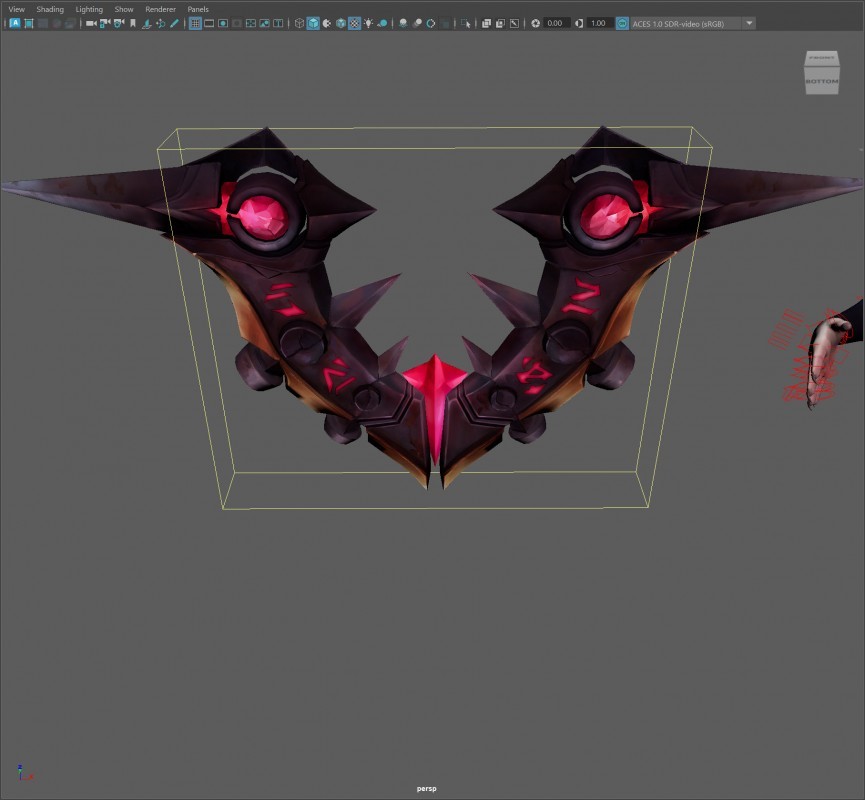Viewport: 865px width, 800px height.
Task: Click the Exposure icon beside 0.00
Action: point(536,23)
